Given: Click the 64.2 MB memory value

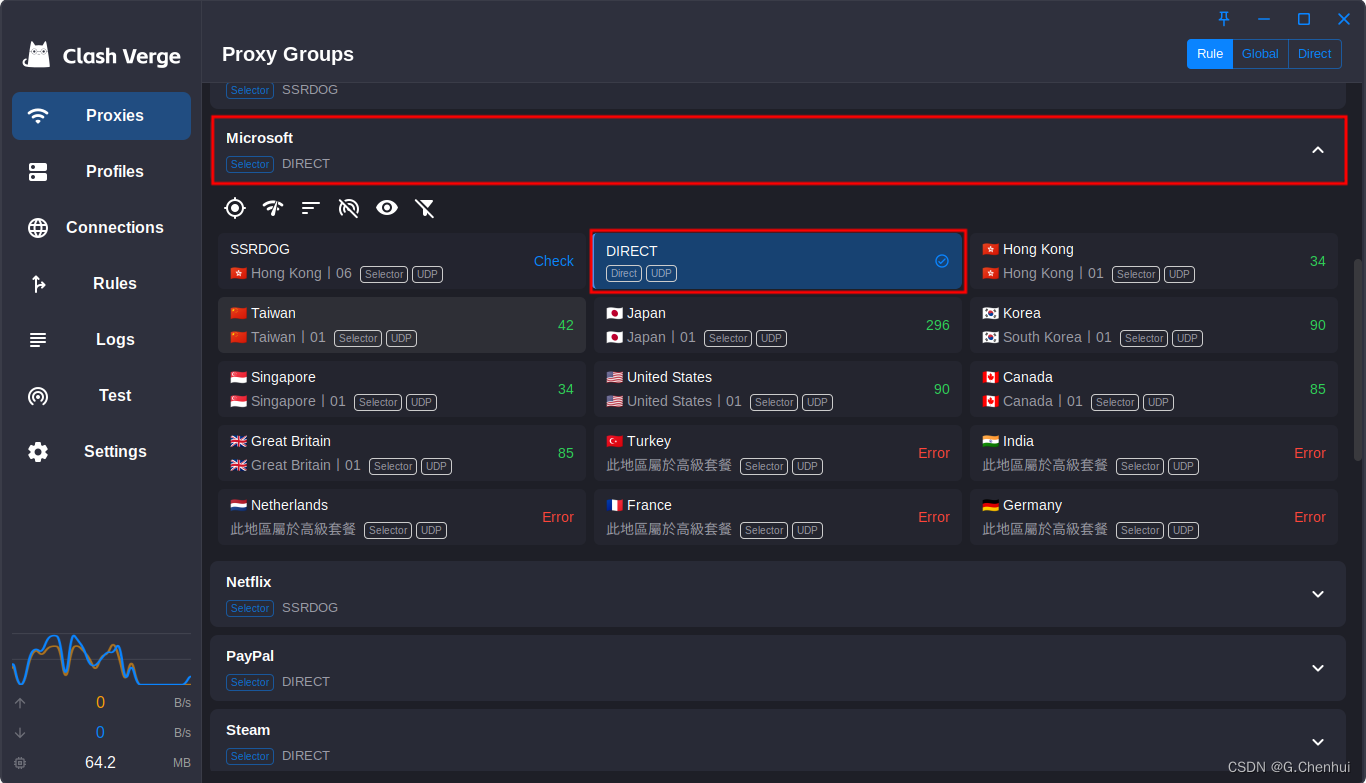Looking at the screenshot, I should pyautogui.click(x=100, y=763).
